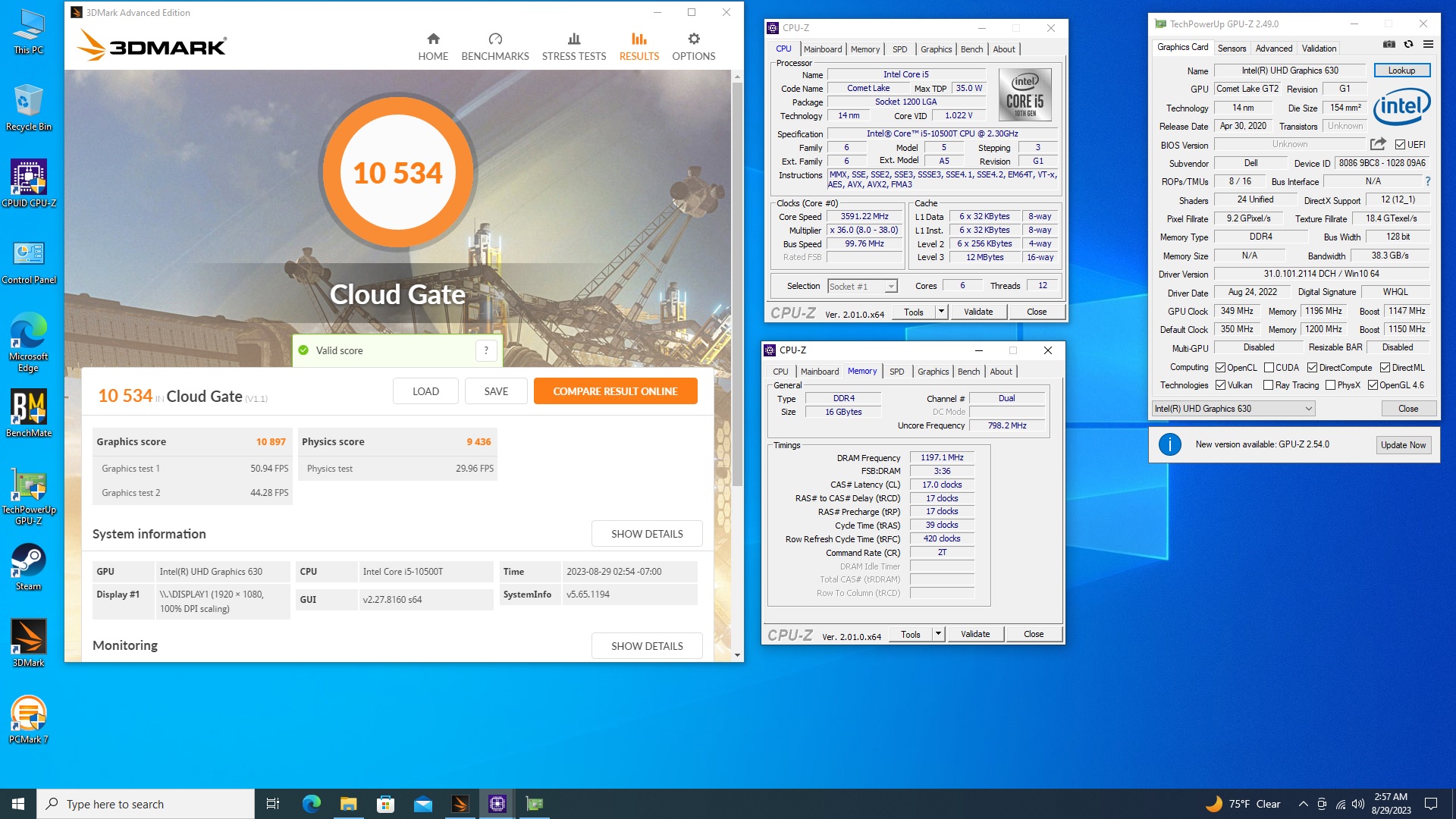Click scroll down arrow in 3DMark window
Screen dimensions: 1456x819
[x=737, y=654]
